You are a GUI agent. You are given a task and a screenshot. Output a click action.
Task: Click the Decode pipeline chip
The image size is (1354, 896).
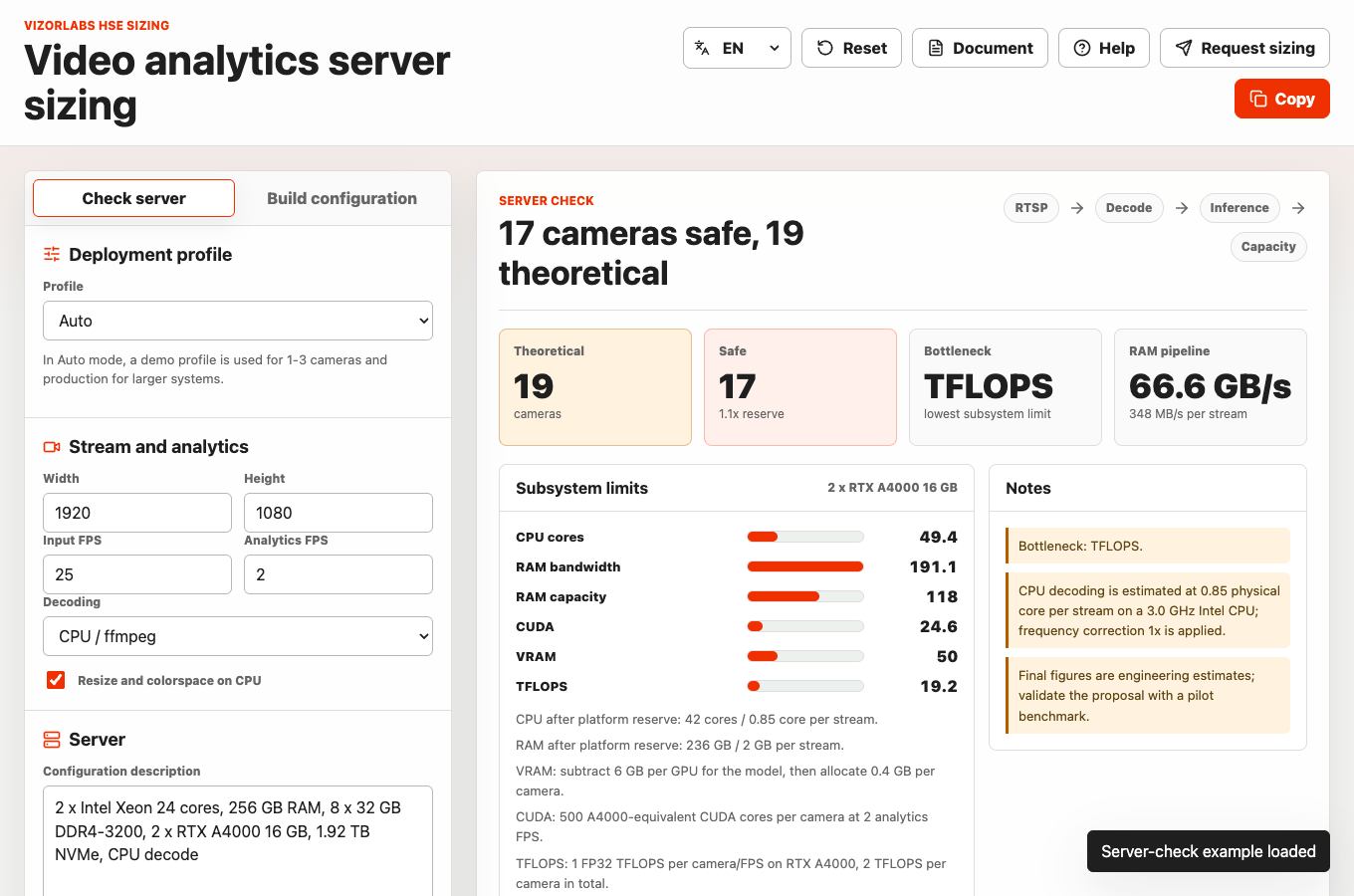[x=1129, y=208]
